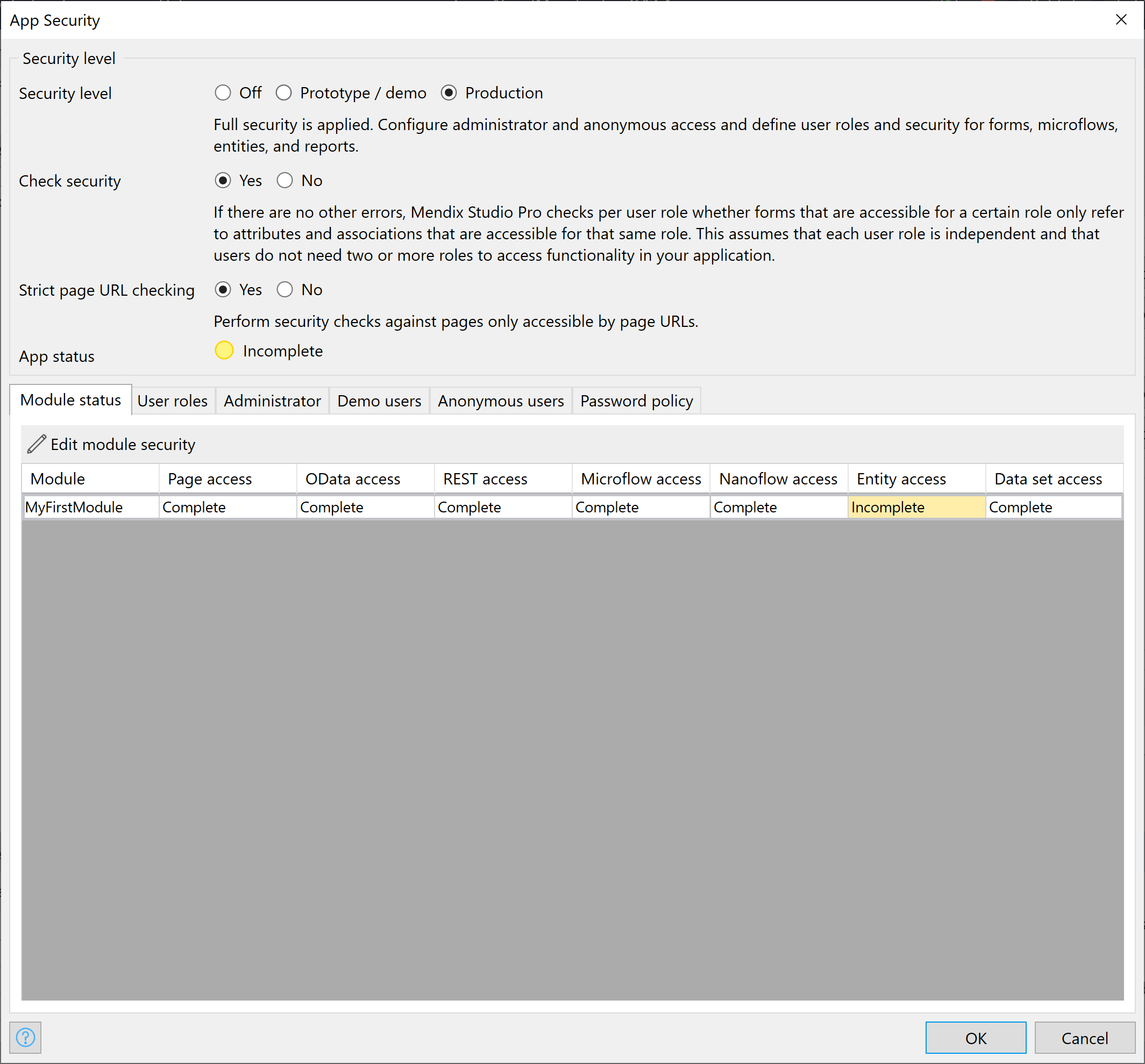Viewport: 1145px width, 1064px height.
Task: Click the Edit module security label
Action: pos(123,445)
